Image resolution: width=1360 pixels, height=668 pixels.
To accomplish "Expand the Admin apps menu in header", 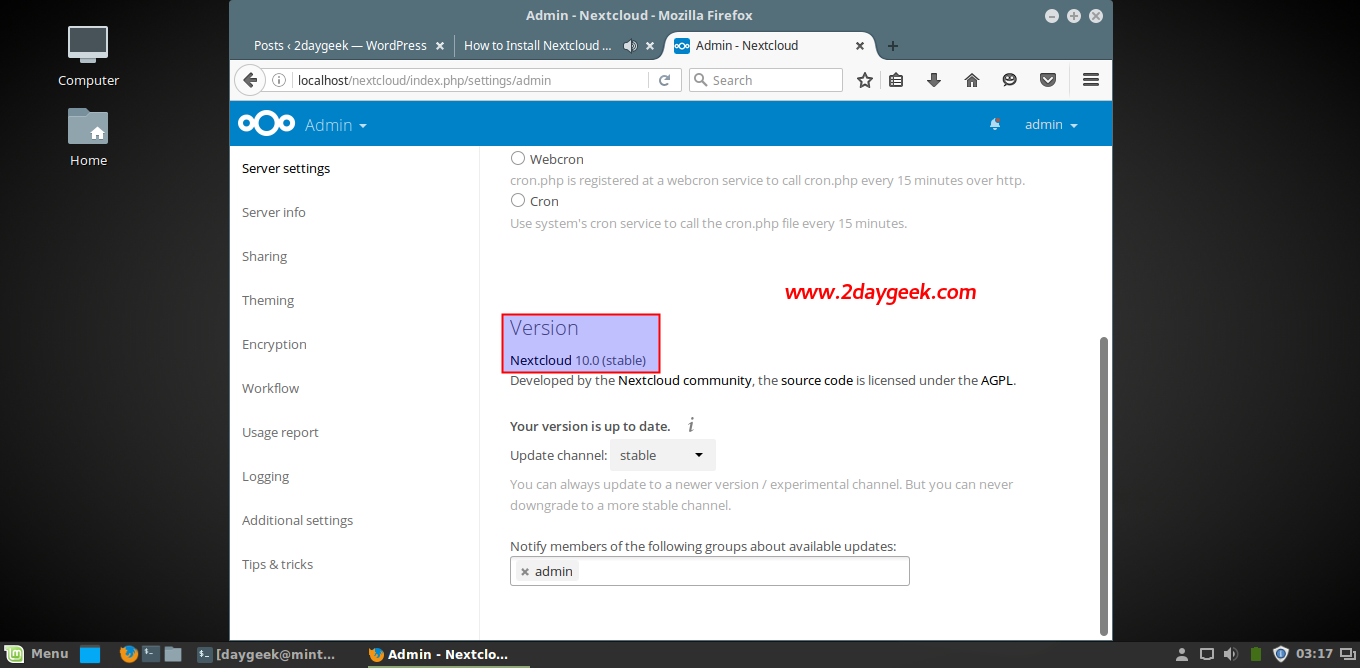I will pyautogui.click(x=336, y=125).
